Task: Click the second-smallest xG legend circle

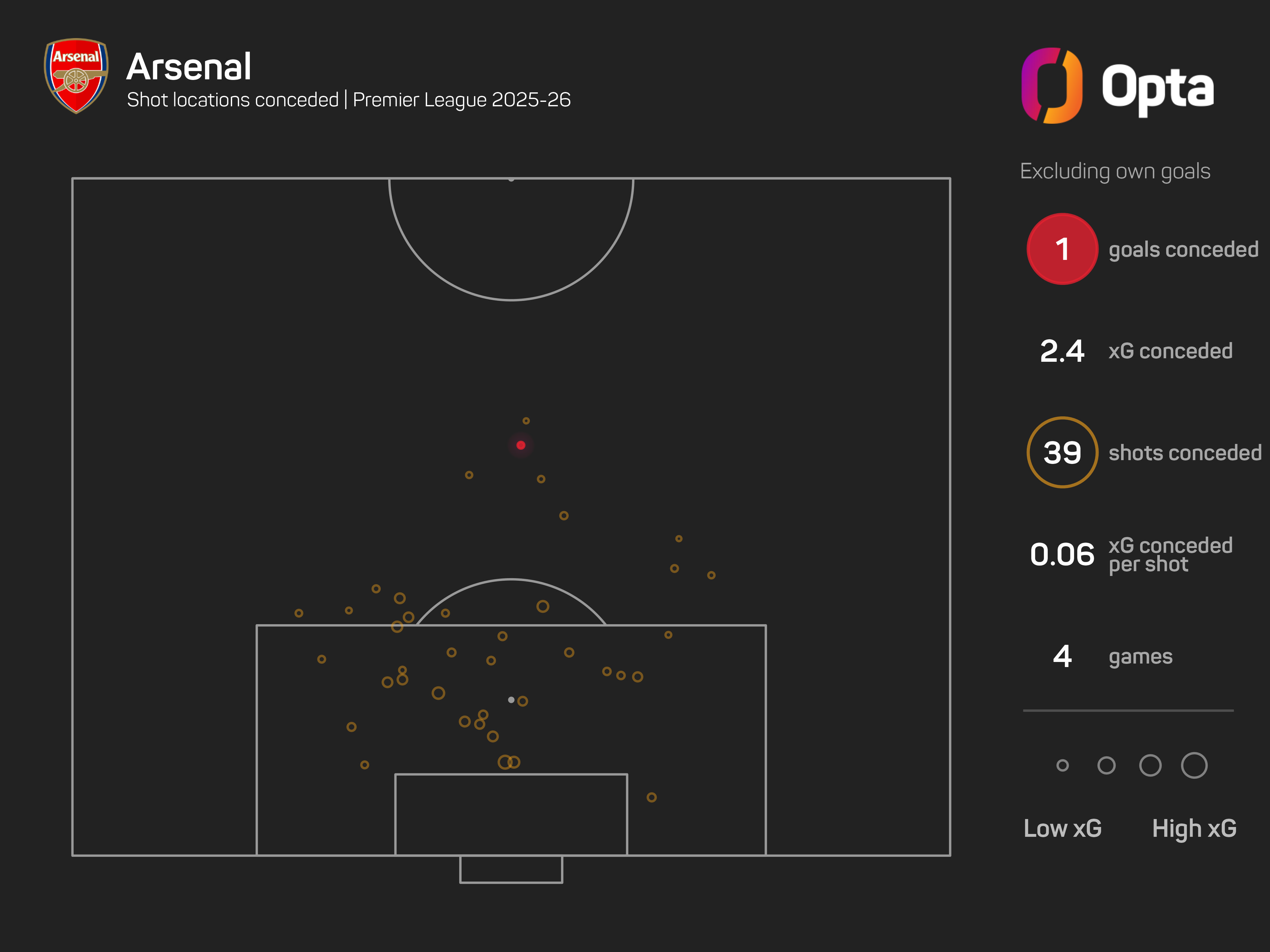Action: (x=1106, y=765)
